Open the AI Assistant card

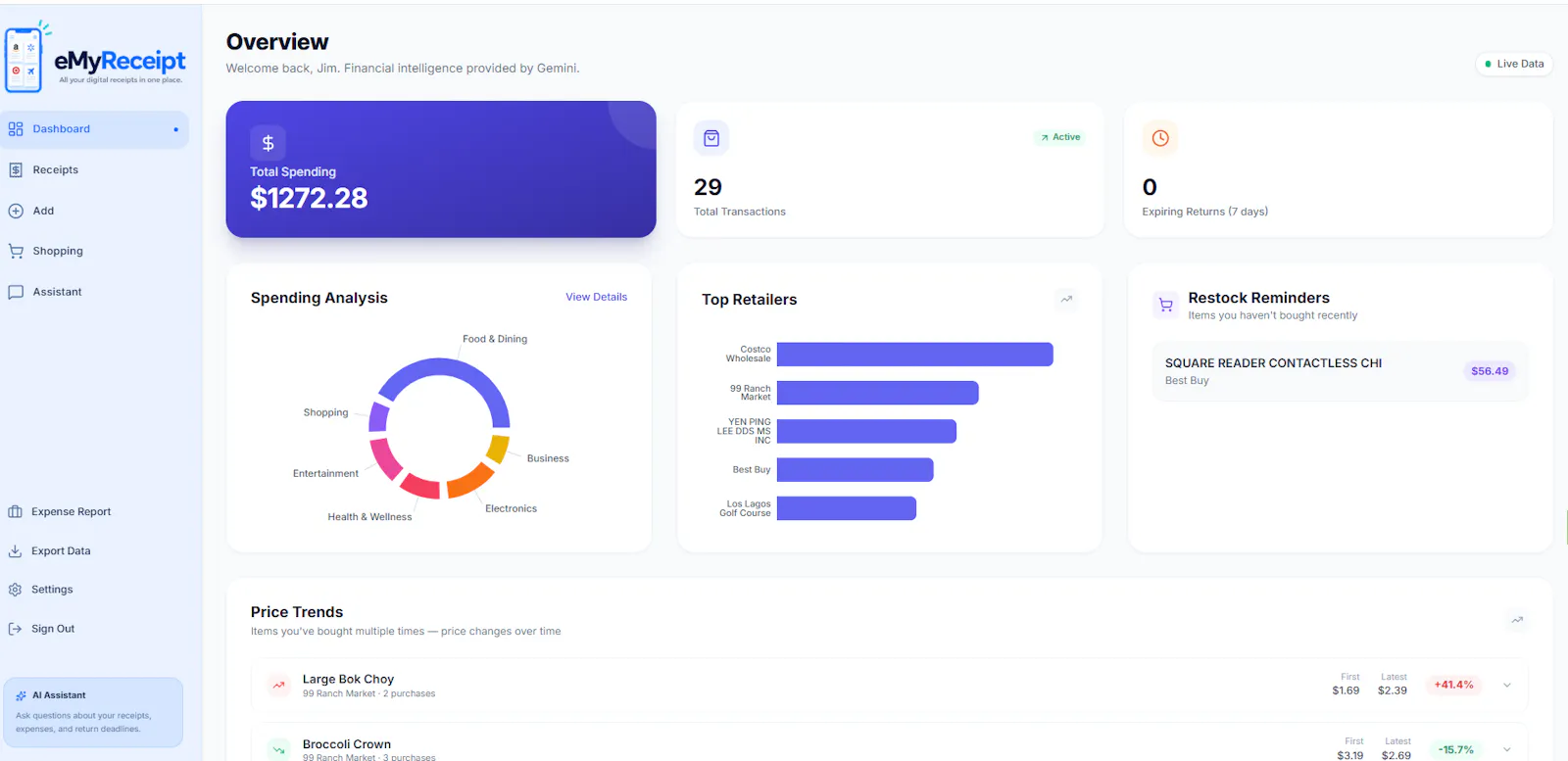click(93, 712)
